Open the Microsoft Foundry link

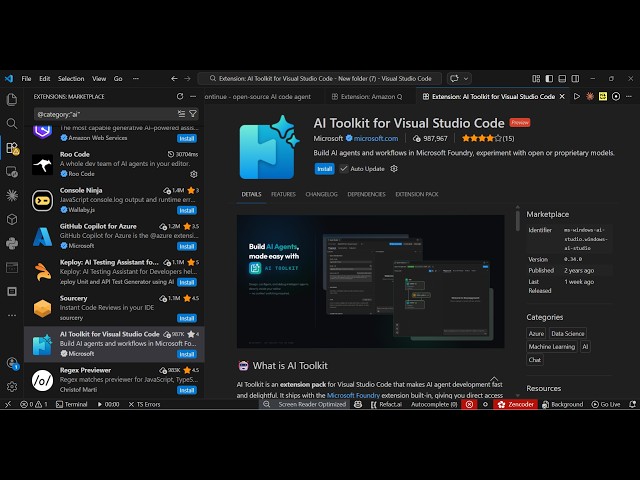[x=353, y=395]
